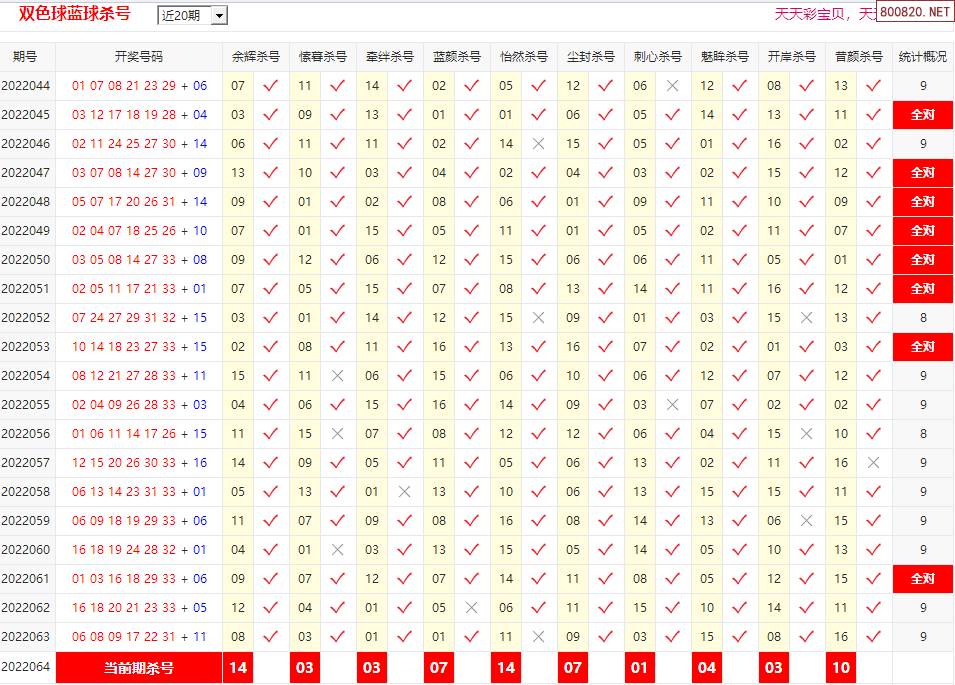Click 16 in 昔颜杀号 column, row 2022057
The width and height of the screenshot is (955, 685).
(841, 463)
